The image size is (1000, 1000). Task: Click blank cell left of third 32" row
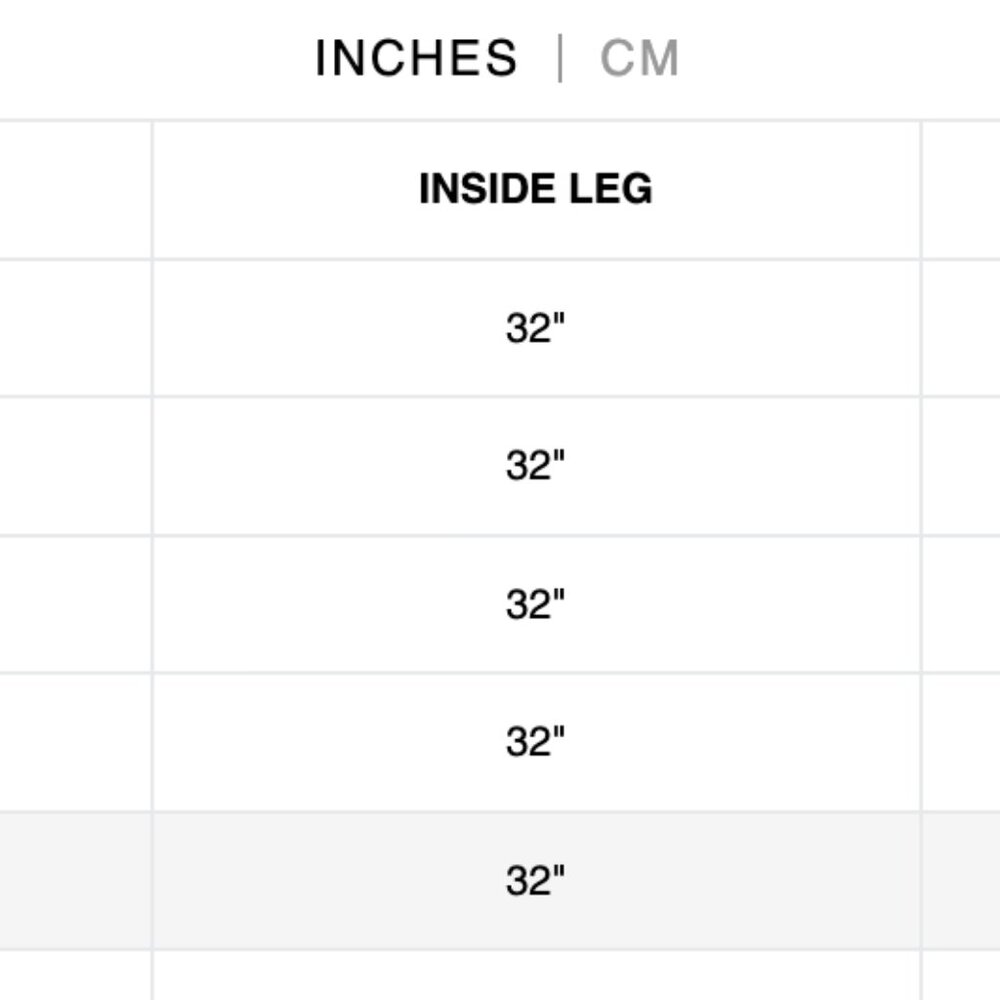click(75, 605)
